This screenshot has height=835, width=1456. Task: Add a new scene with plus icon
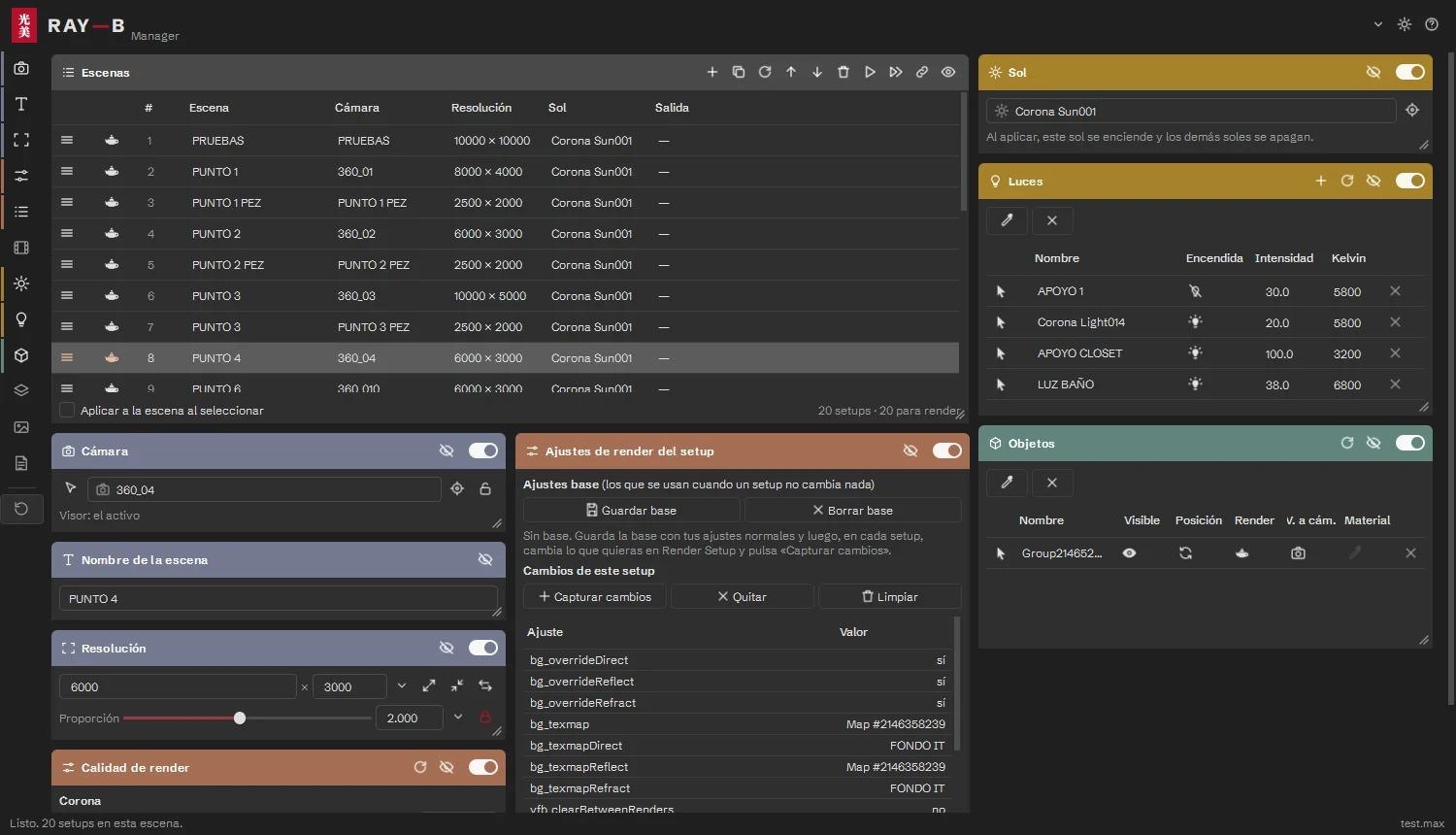(712, 72)
